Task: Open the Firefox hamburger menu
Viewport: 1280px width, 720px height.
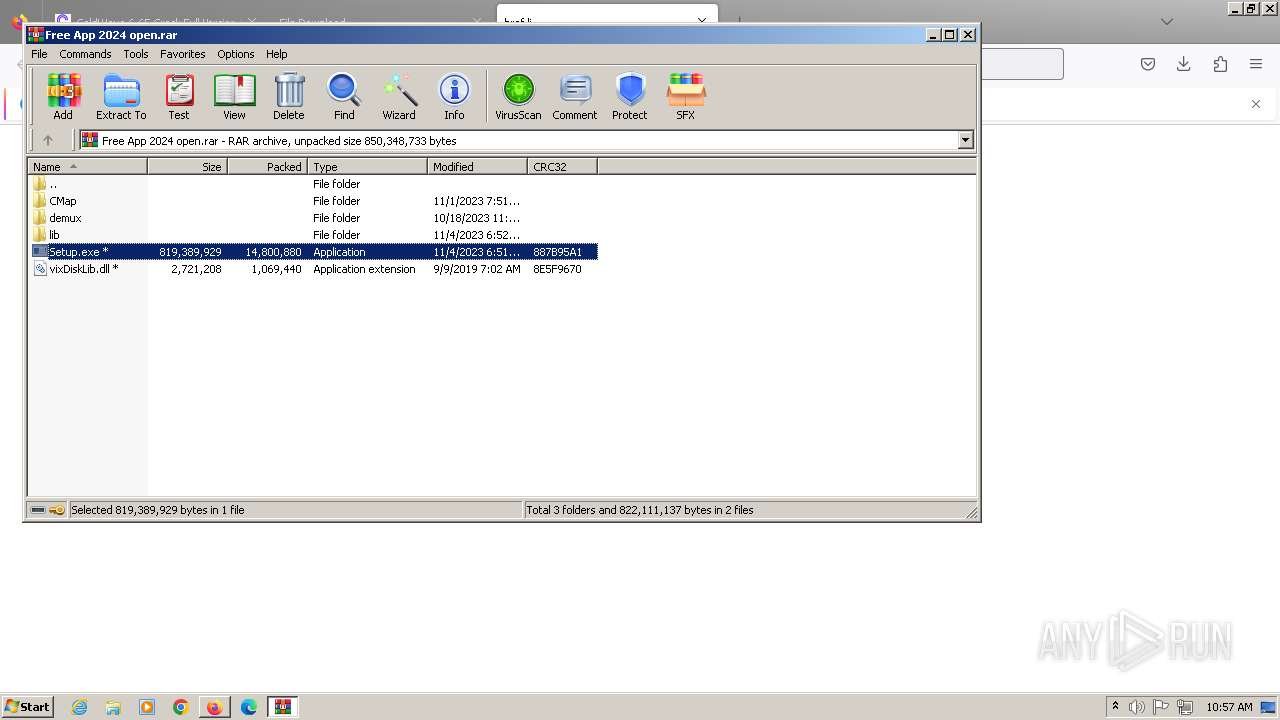Action: point(1256,64)
